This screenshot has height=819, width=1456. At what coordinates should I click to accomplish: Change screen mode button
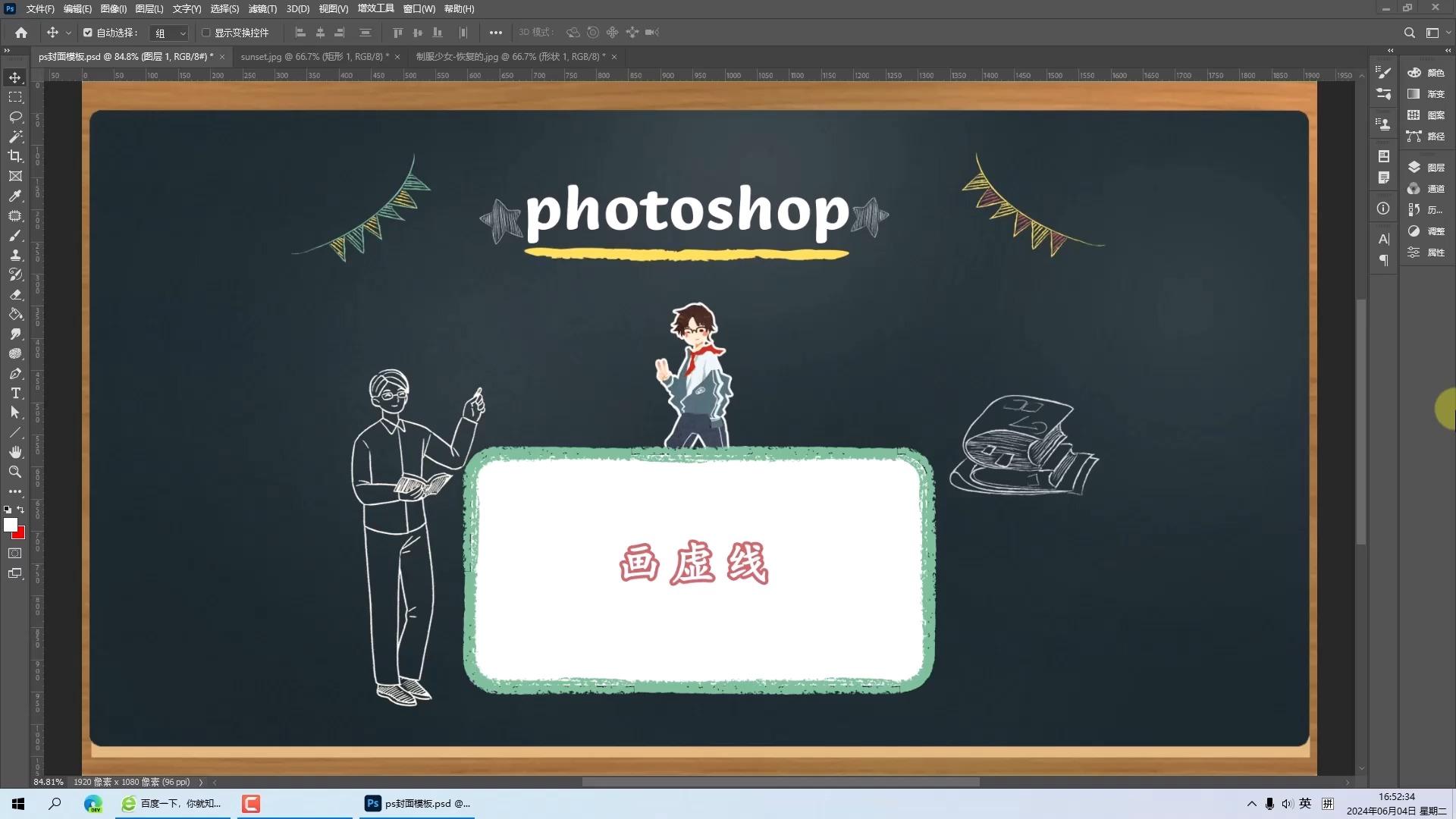tap(15, 573)
